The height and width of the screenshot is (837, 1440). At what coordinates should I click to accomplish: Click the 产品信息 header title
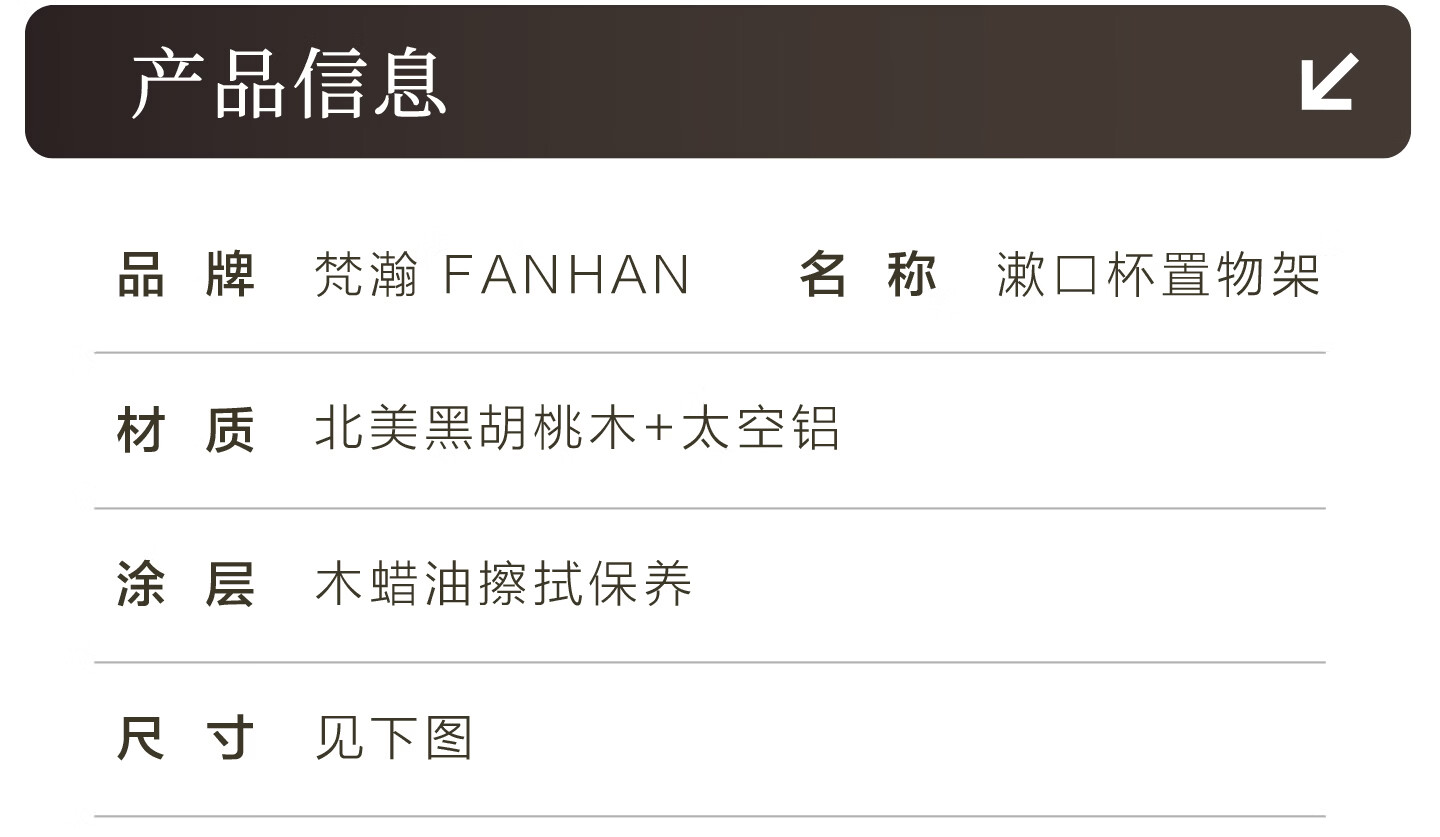coord(289,84)
